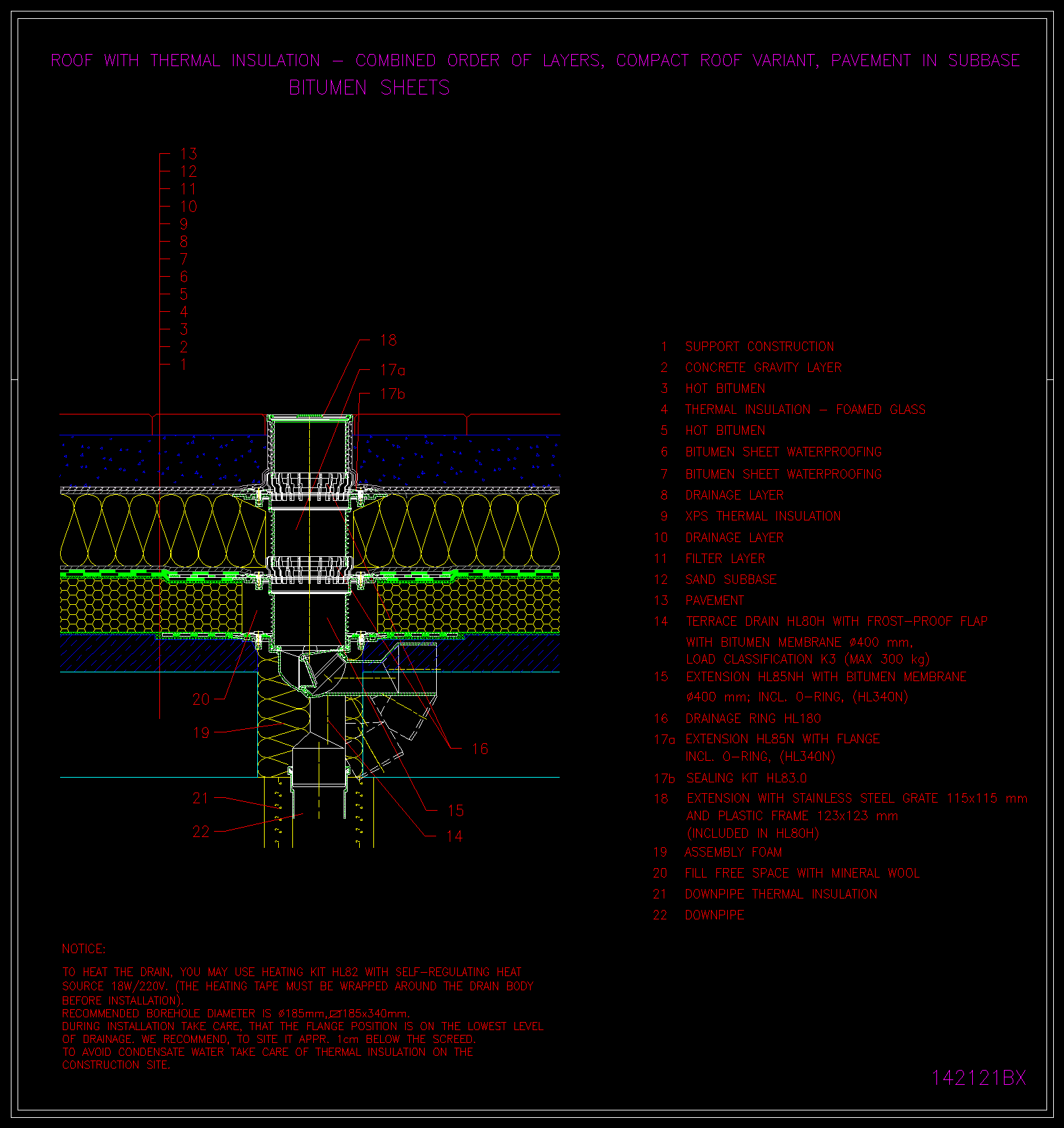The width and height of the screenshot is (1064, 1128).
Task: Select callout number 16 beside the drain
Action: click(x=479, y=749)
